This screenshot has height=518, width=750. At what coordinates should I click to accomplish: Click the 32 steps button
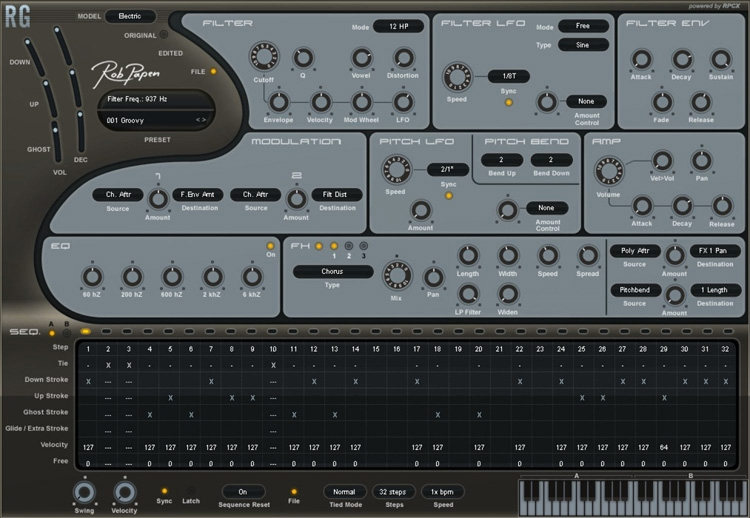pos(394,492)
